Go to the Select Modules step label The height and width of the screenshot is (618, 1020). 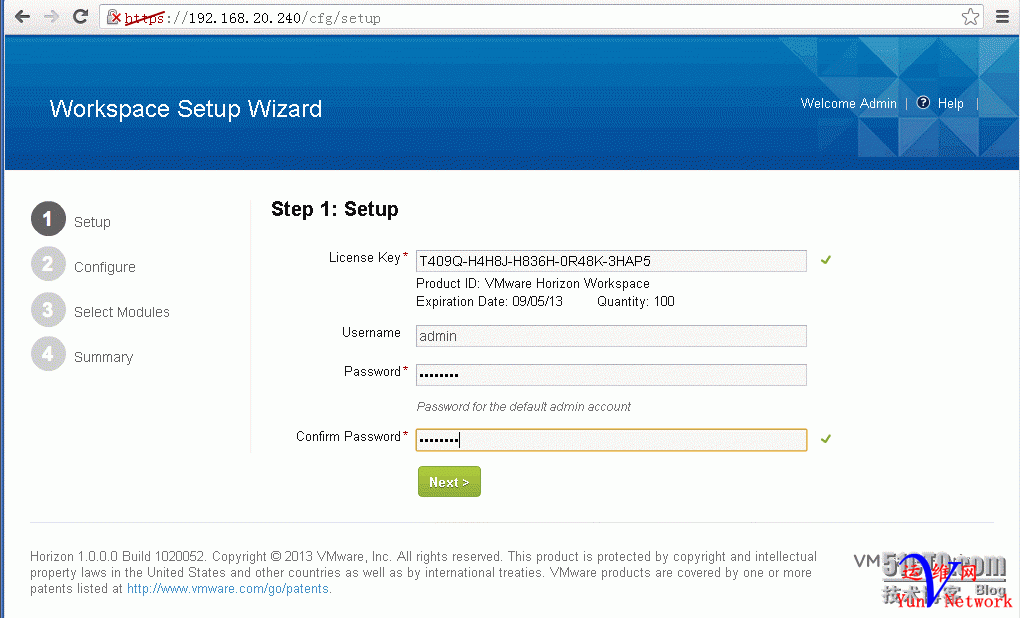(x=122, y=312)
